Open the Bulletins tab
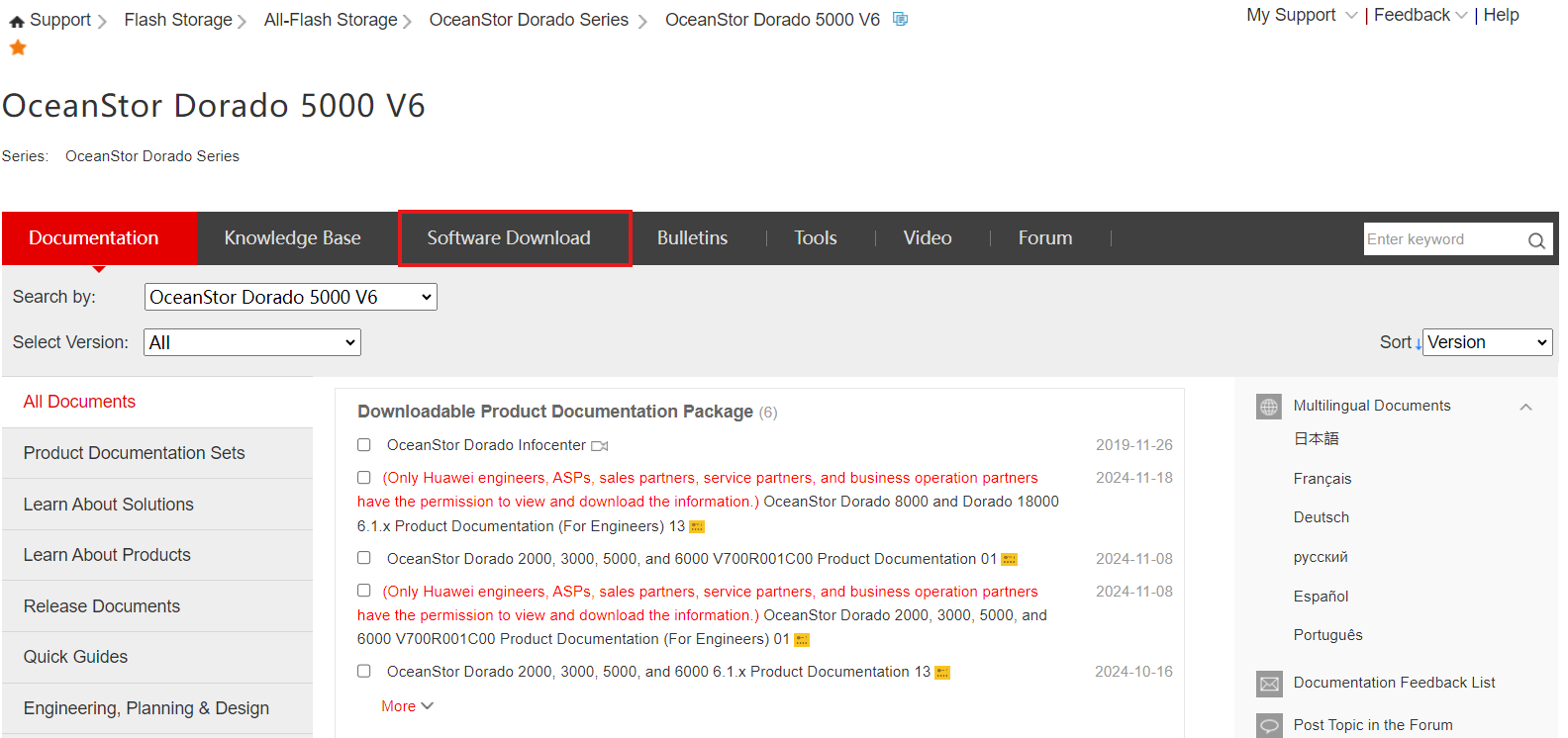Screen dimensions: 1568x738 [x=693, y=238]
